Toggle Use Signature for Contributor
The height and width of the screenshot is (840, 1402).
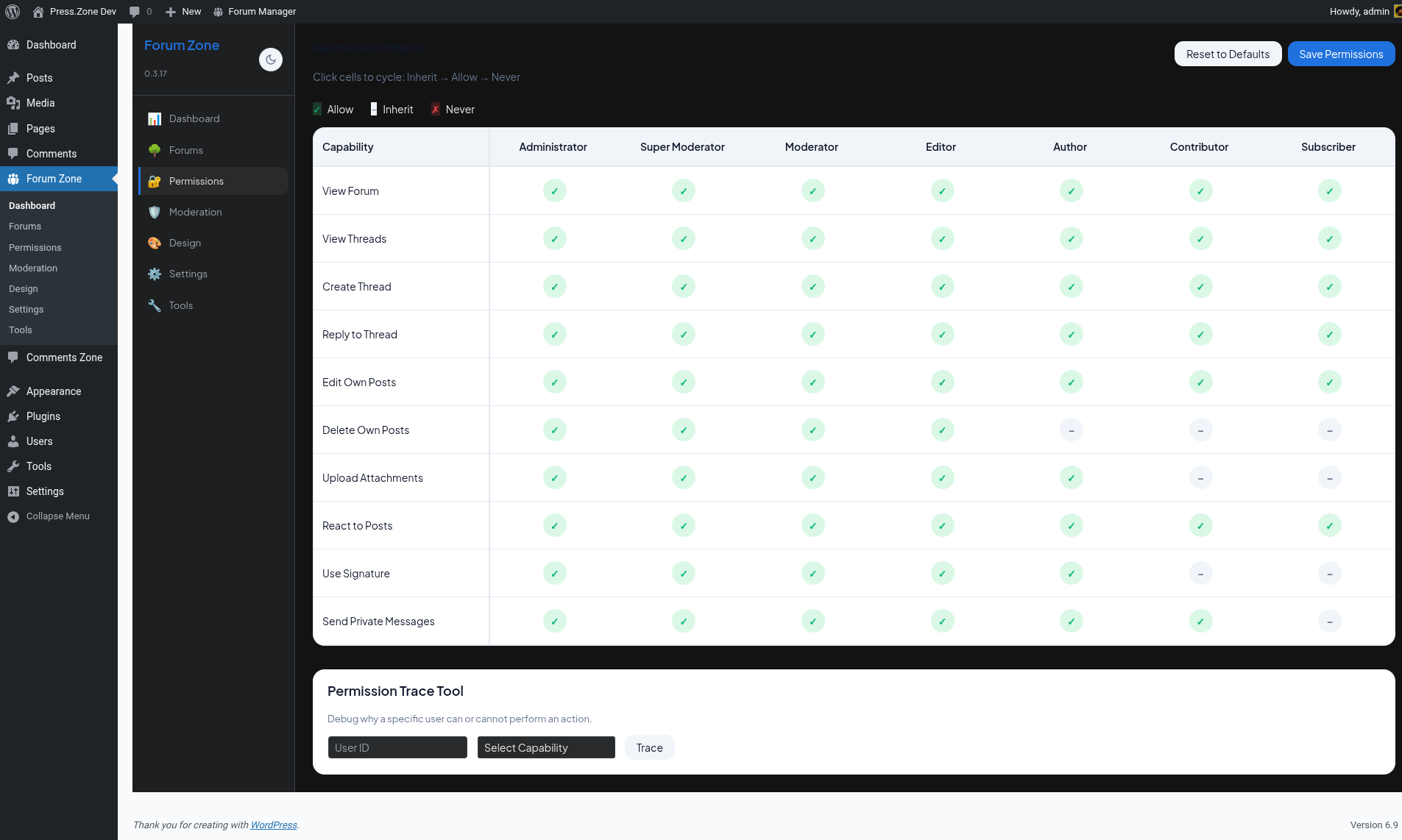[1200, 574]
